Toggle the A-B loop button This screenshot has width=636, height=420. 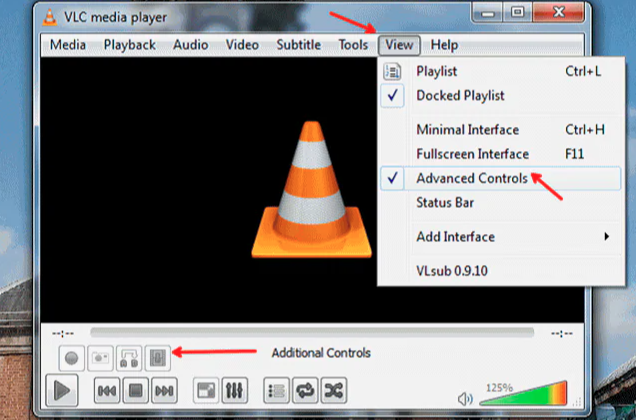coord(129,358)
